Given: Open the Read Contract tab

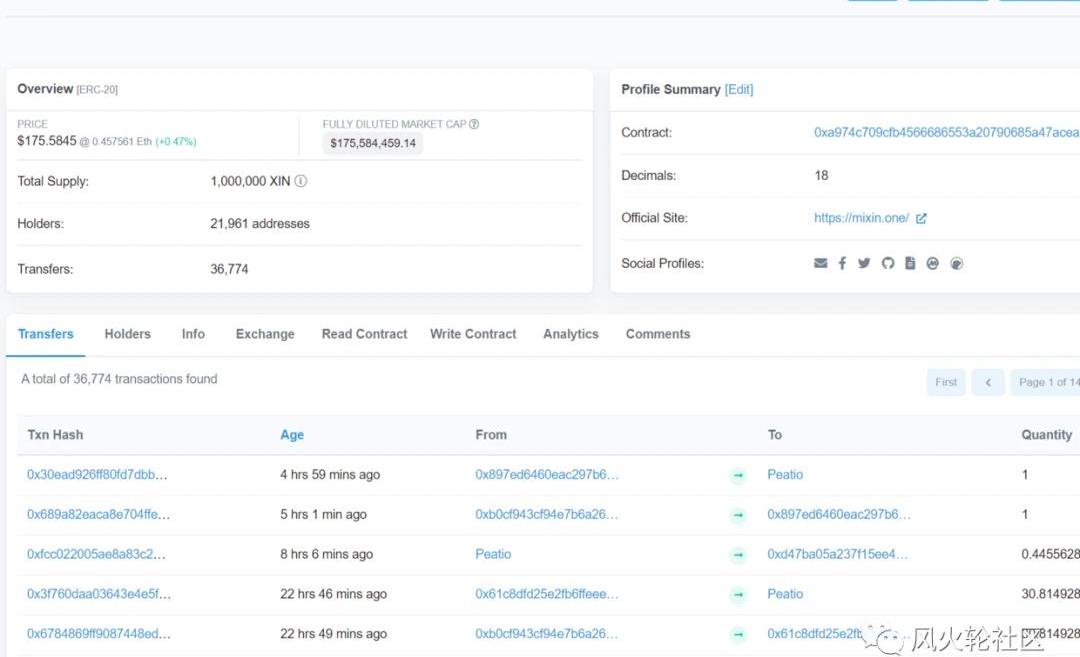Looking at the screenshot, I should [364, 334].
